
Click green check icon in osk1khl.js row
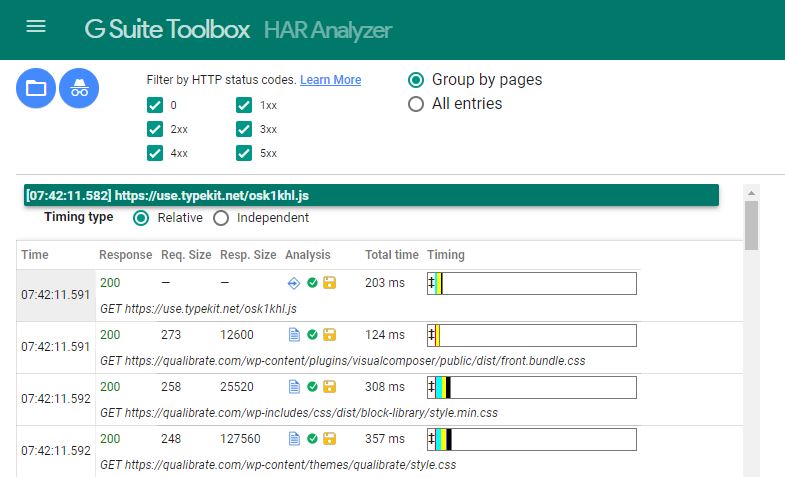coord(312,283)
